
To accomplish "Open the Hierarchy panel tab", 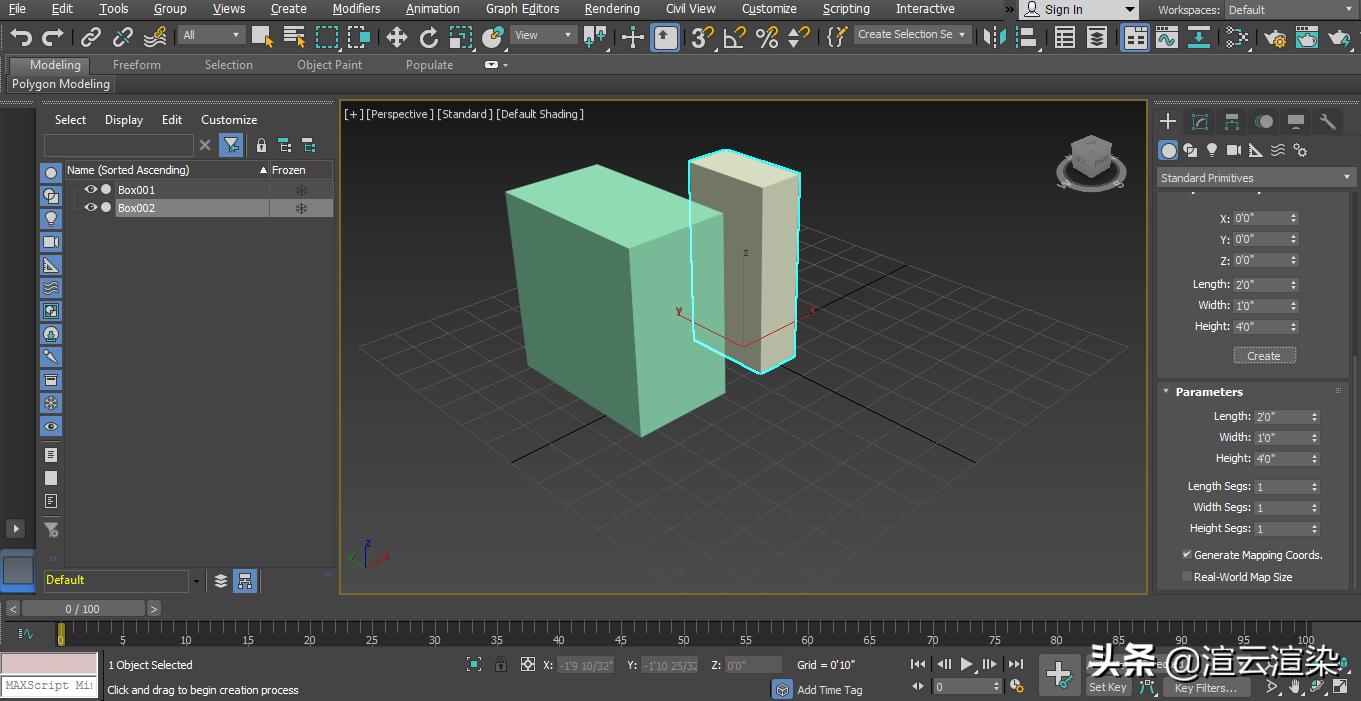I will pyautogui.click(x=1231, y=121).
